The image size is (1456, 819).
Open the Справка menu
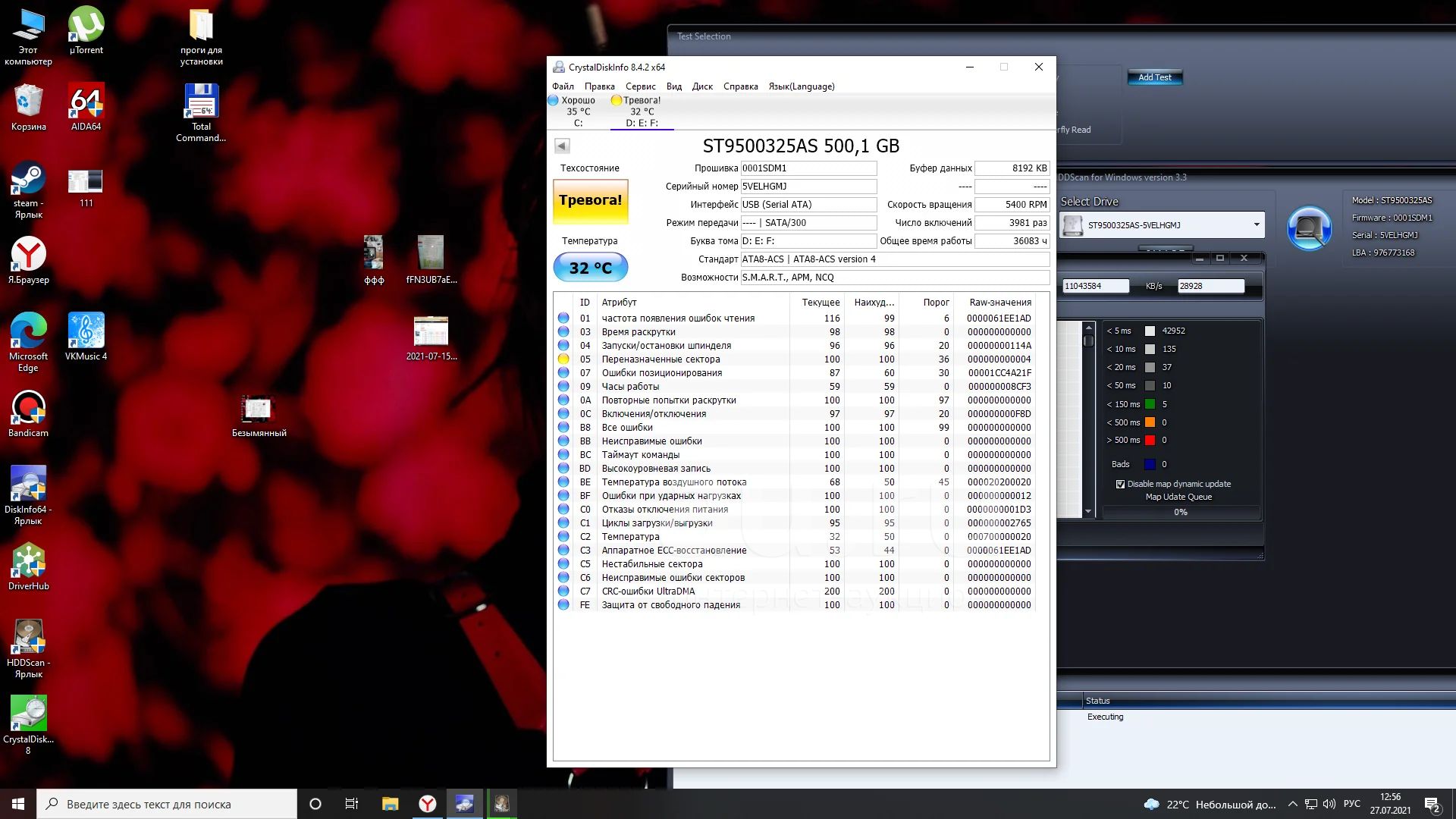(x=740, y=86)
